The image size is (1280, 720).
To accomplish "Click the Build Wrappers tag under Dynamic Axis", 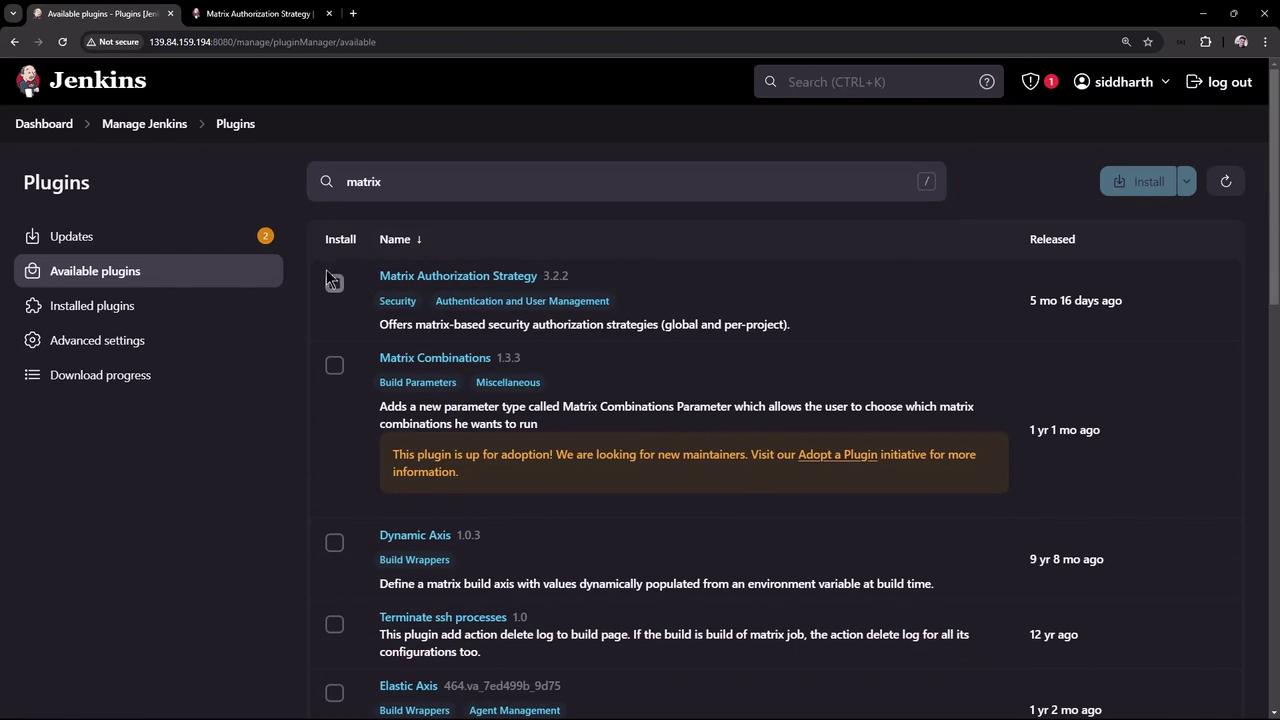I will pos(415,560).
